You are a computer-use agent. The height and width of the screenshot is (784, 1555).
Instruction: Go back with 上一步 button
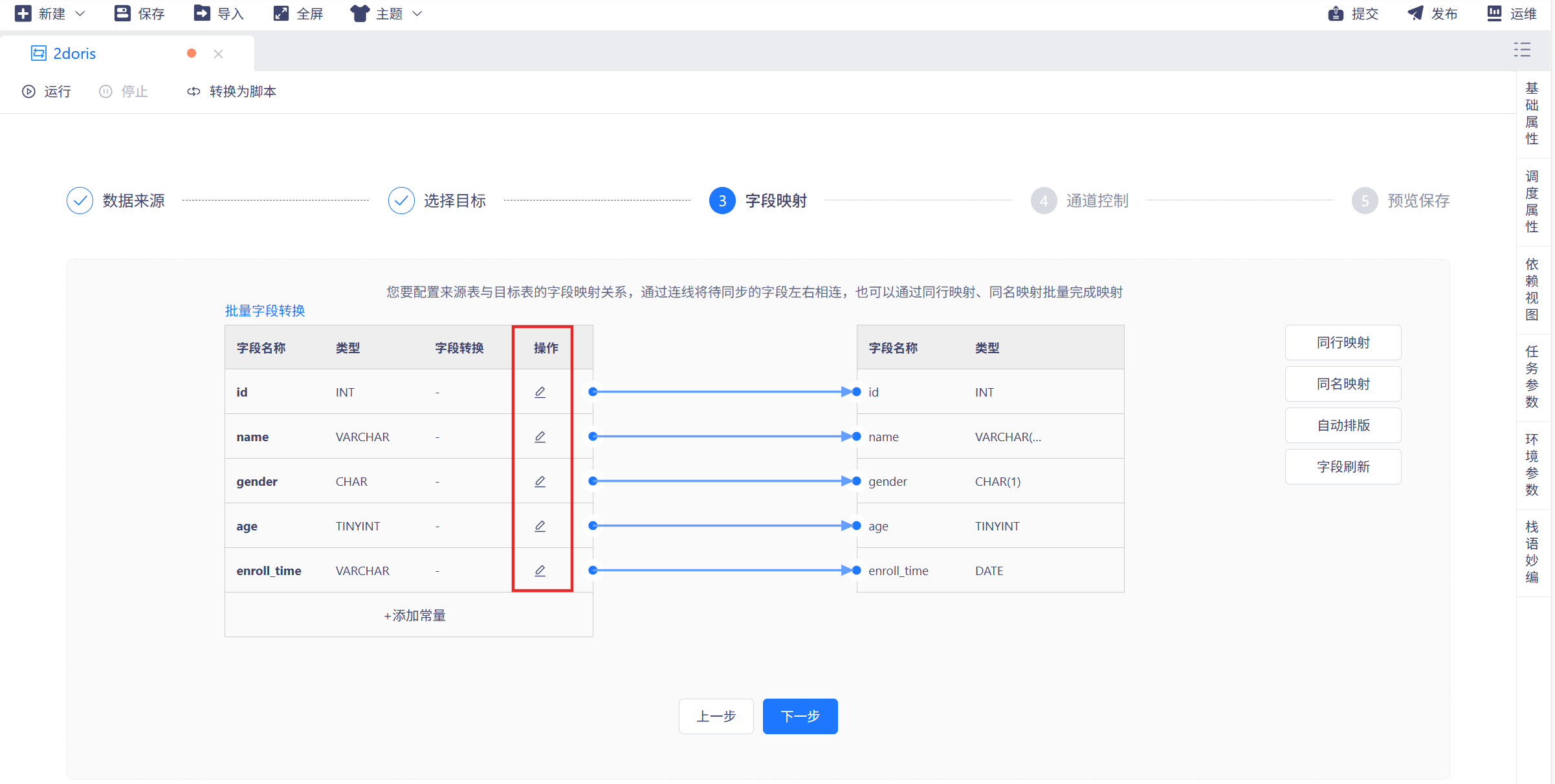pos(716,716)
